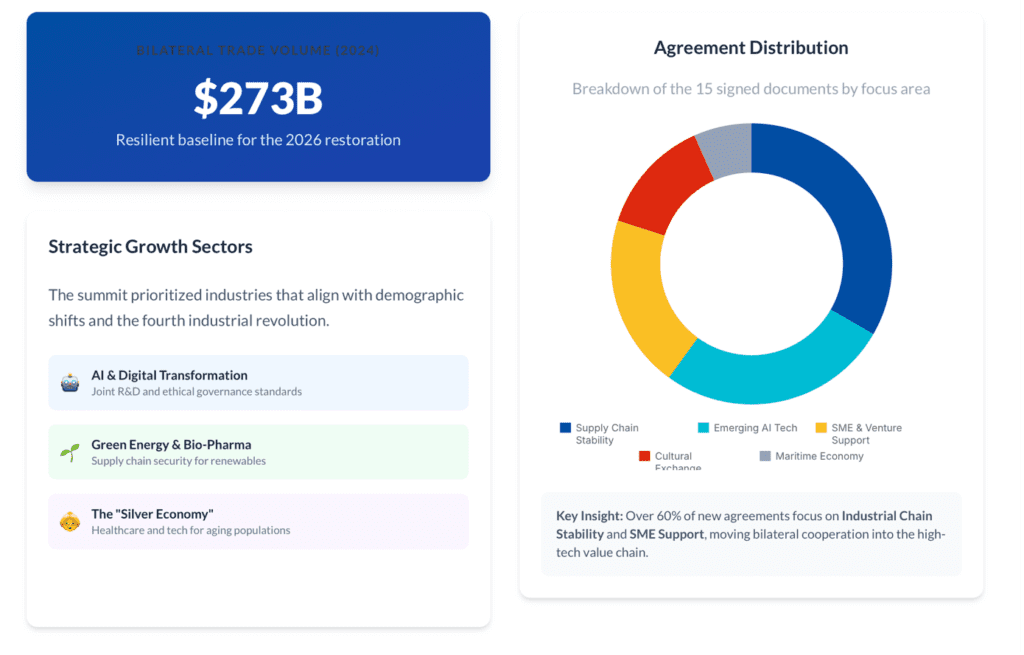Toggle the Maritime Economy legend swatch
Viewport: 1024px width, 655px height.
click(766, 456)
